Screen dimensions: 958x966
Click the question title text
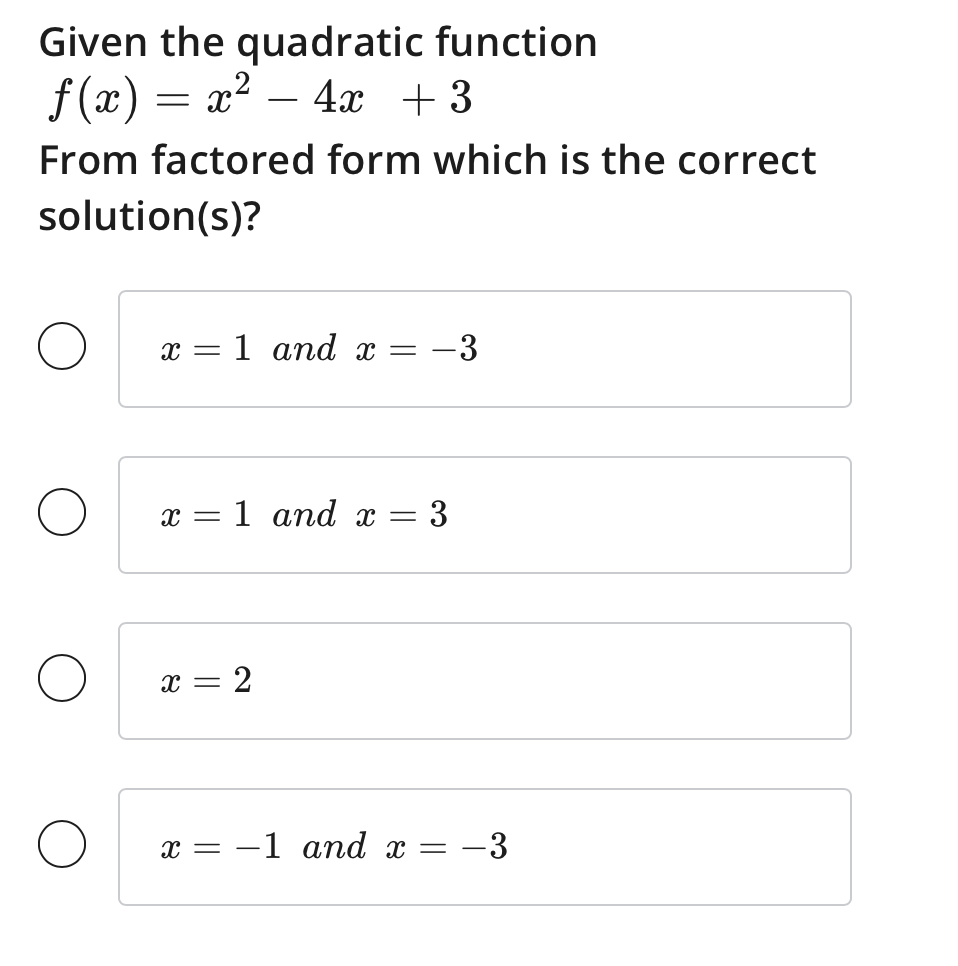318,42
